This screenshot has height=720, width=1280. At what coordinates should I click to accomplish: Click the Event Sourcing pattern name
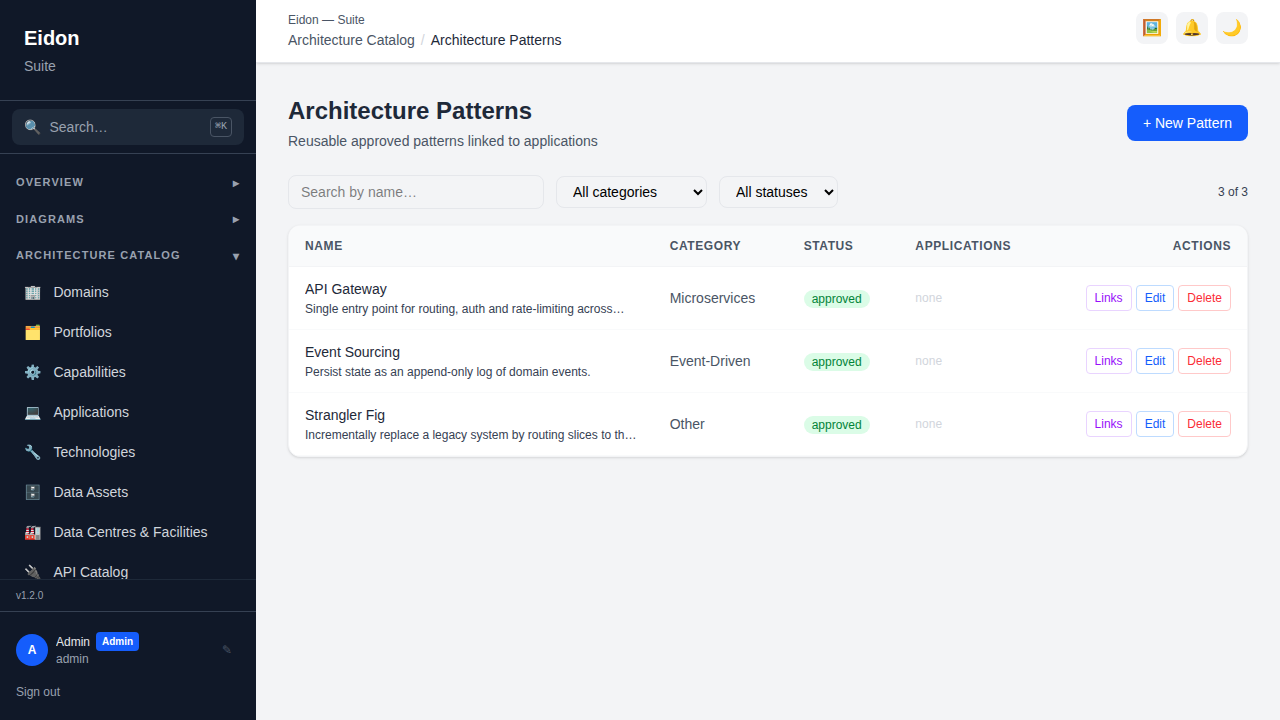pos(352,352)
